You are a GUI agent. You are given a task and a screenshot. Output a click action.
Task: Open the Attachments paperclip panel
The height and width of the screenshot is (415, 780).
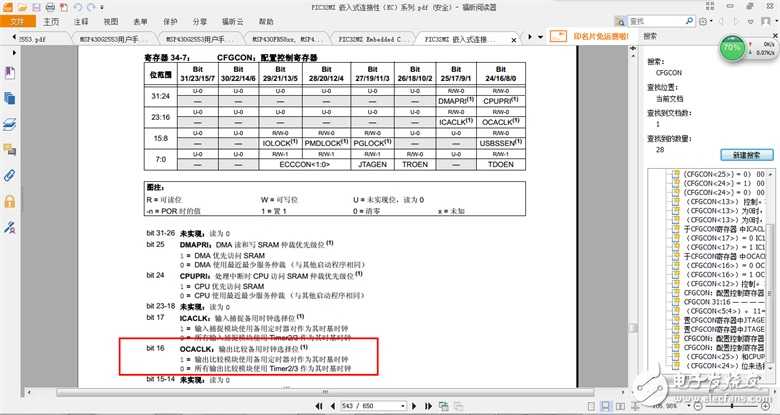tap(10, 175)
